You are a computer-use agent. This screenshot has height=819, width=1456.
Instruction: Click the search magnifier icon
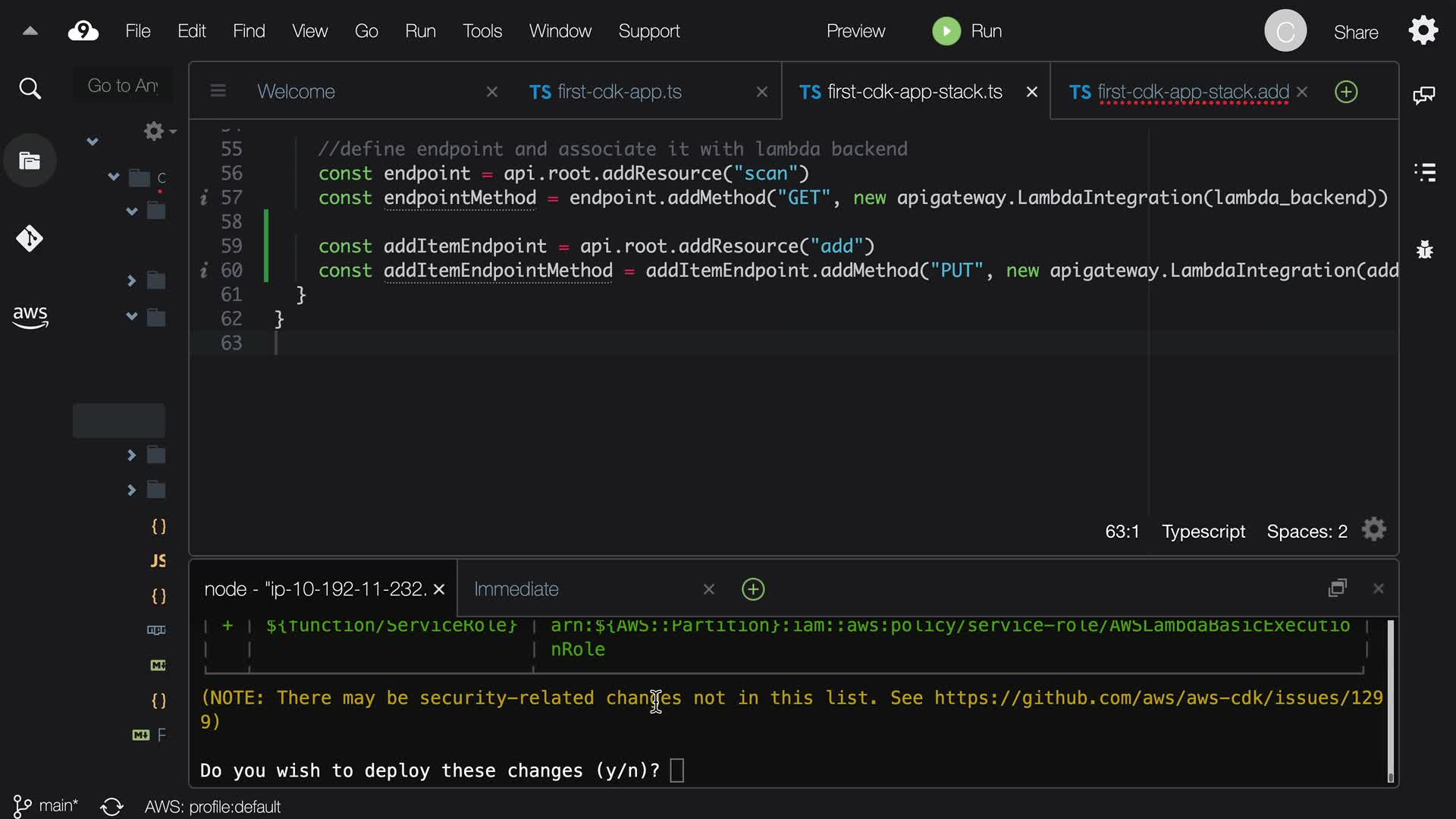point(30,89)
